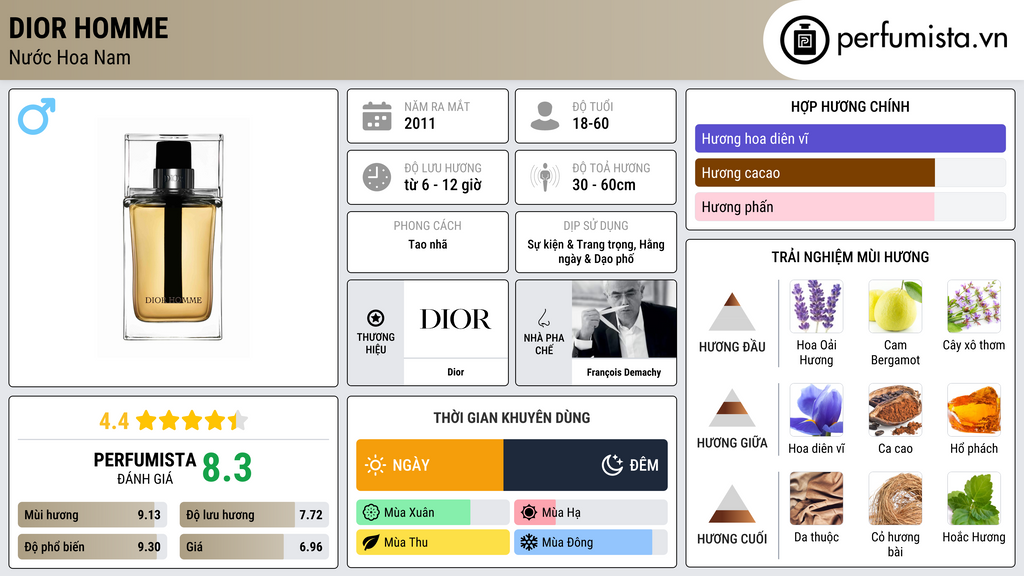Click the Mùi hương 9.13 rating bar

93,515
